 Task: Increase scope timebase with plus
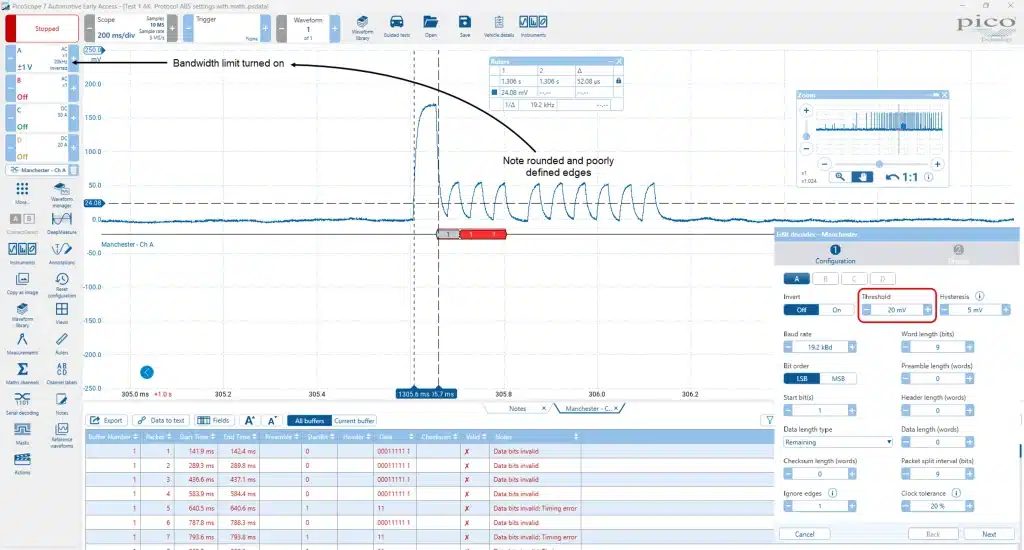[172, 28]
